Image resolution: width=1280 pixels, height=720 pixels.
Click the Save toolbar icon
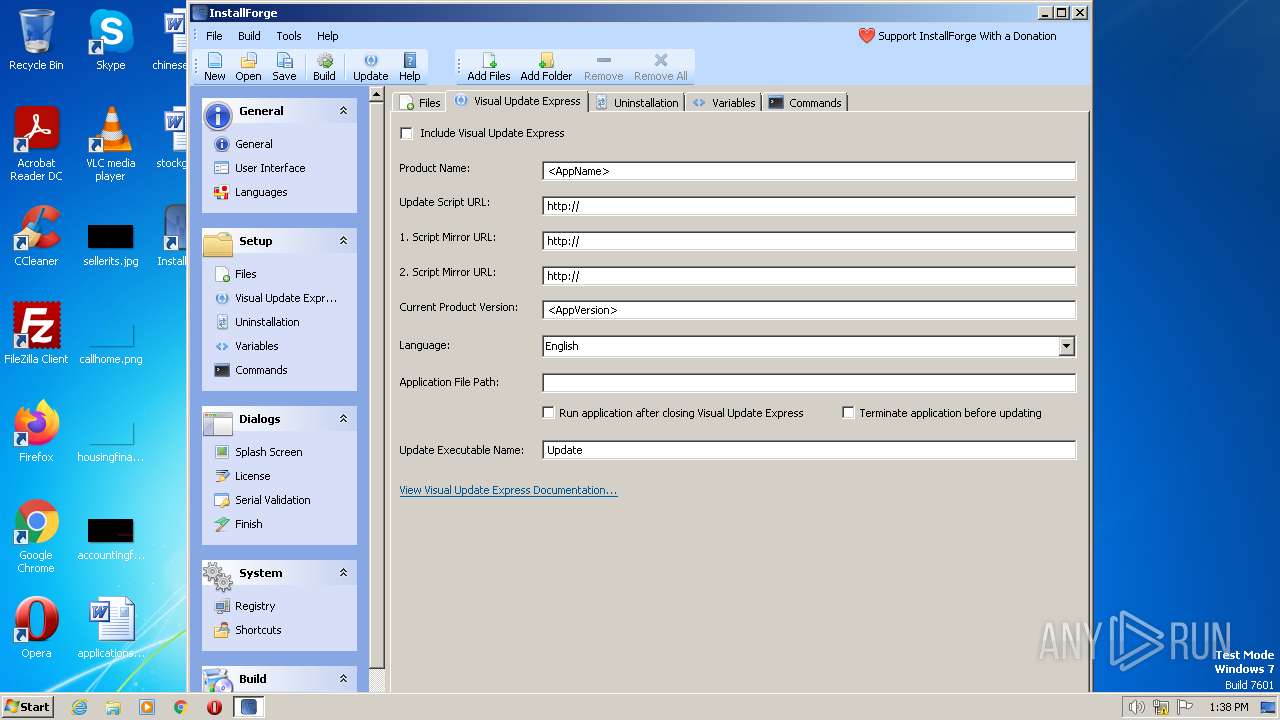[x=284, y=67]
